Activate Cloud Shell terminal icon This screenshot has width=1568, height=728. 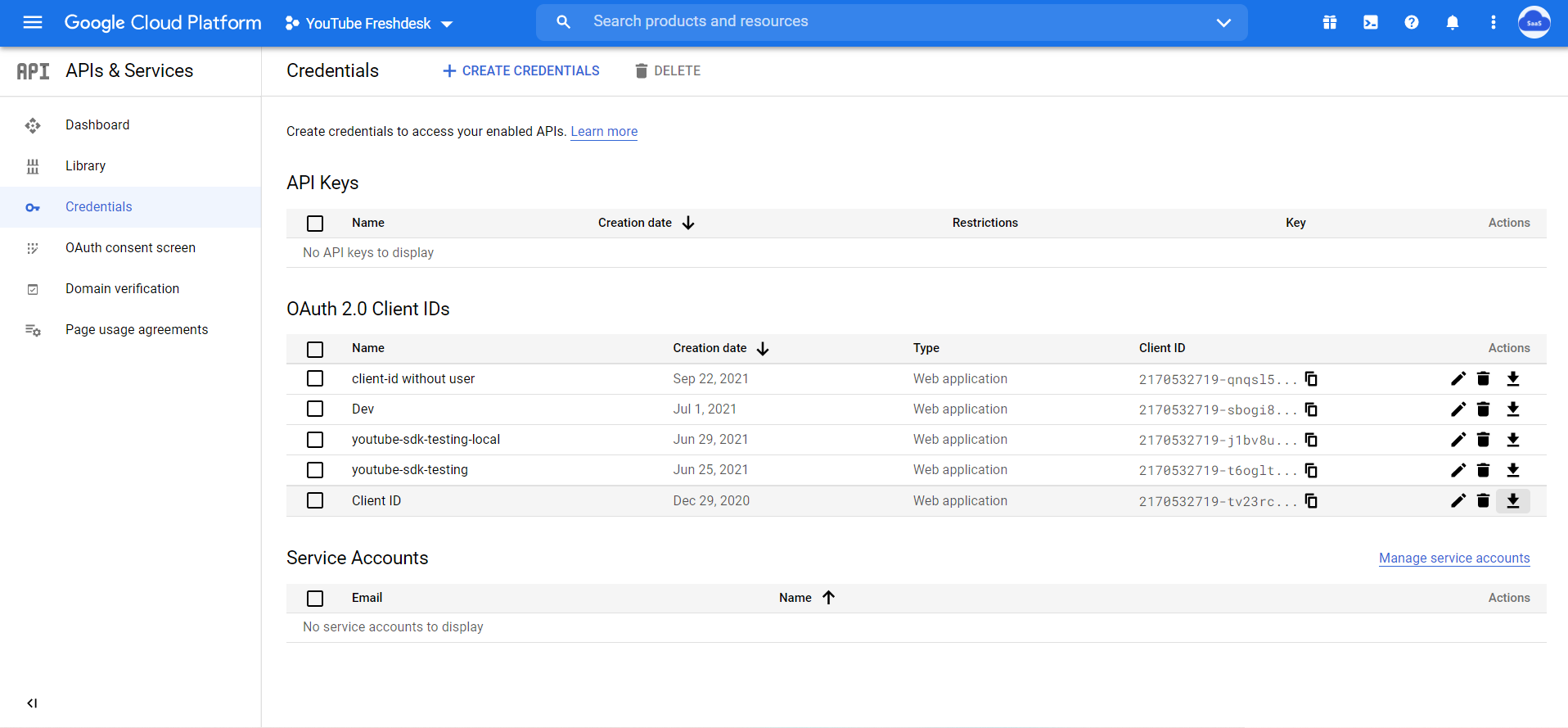tap(1371, 22)
